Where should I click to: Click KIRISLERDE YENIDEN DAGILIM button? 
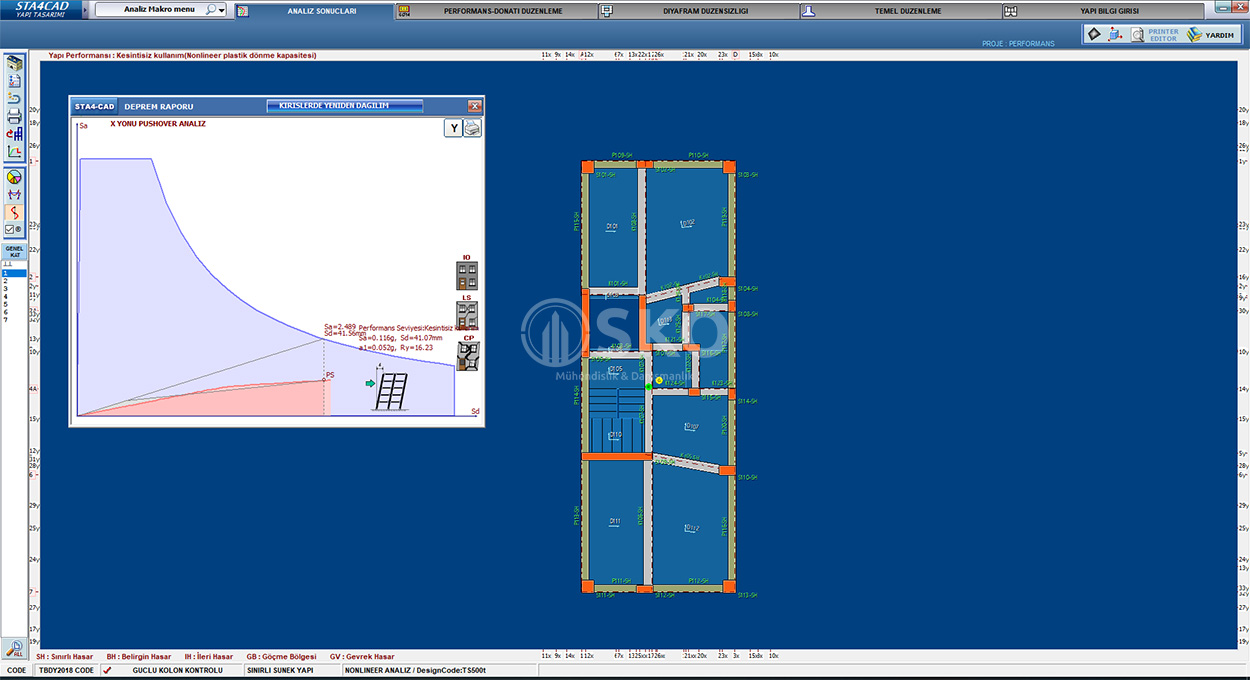pyautogui.click(x=345, y=105)
